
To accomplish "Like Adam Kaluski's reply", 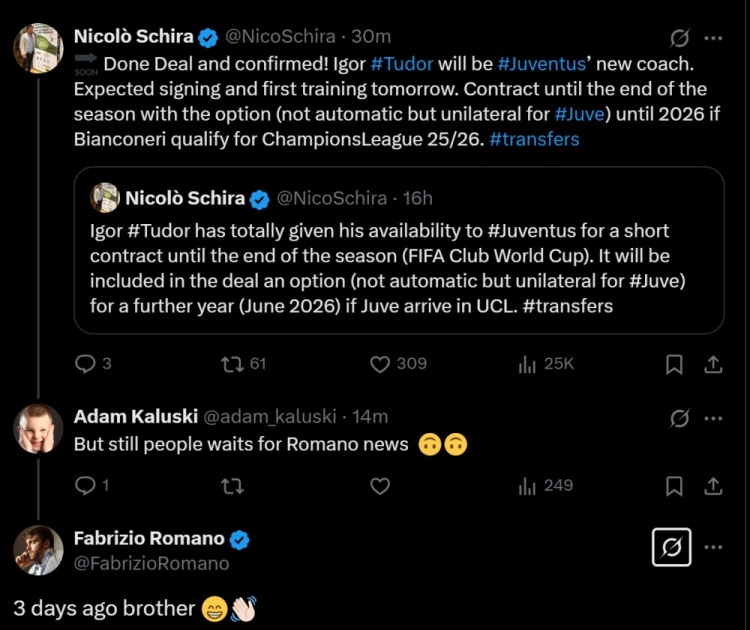I will click(x=380, y=486).
